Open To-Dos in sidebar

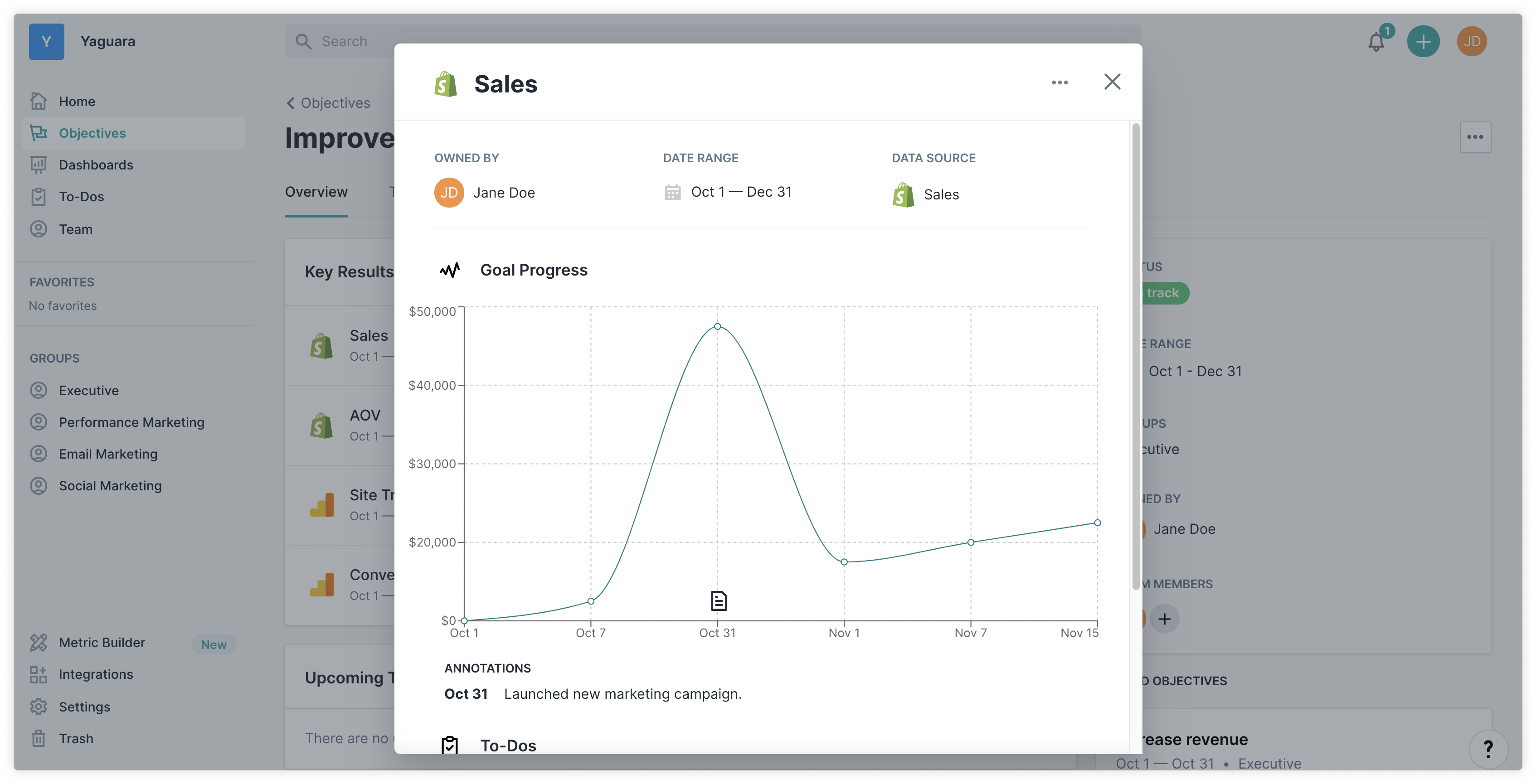[x=81, y=197]
